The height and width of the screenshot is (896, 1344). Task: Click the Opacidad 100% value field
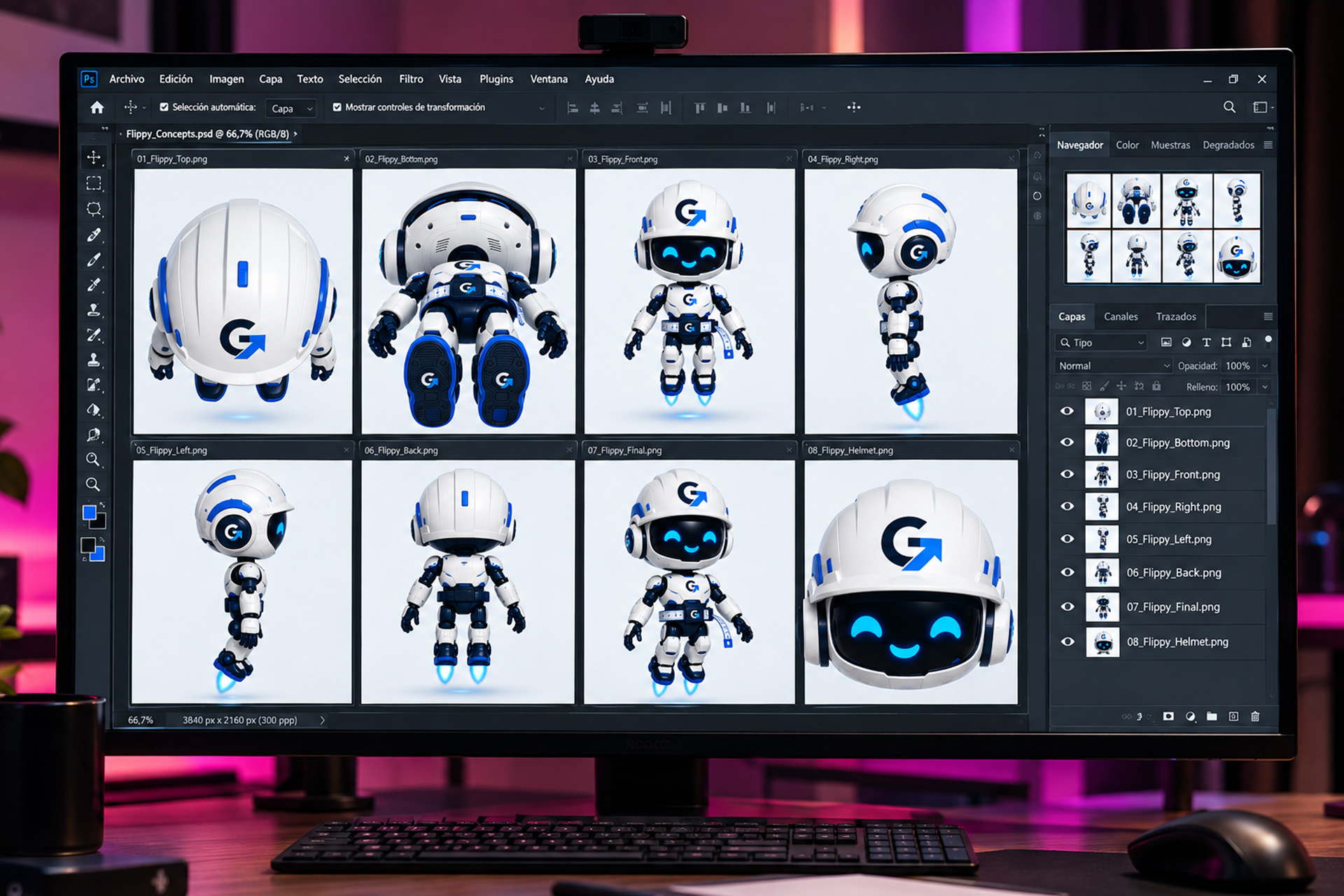1238,365
